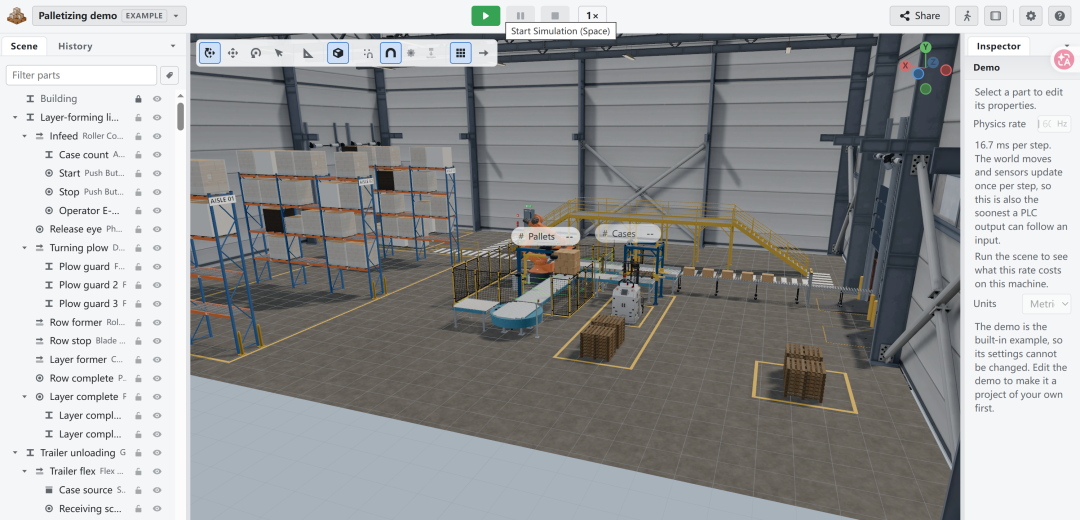Screen dimensions: 1080x520
Task: Hide the Building part via eye icon
Action: pyautogui.click(x=157, y=99)
